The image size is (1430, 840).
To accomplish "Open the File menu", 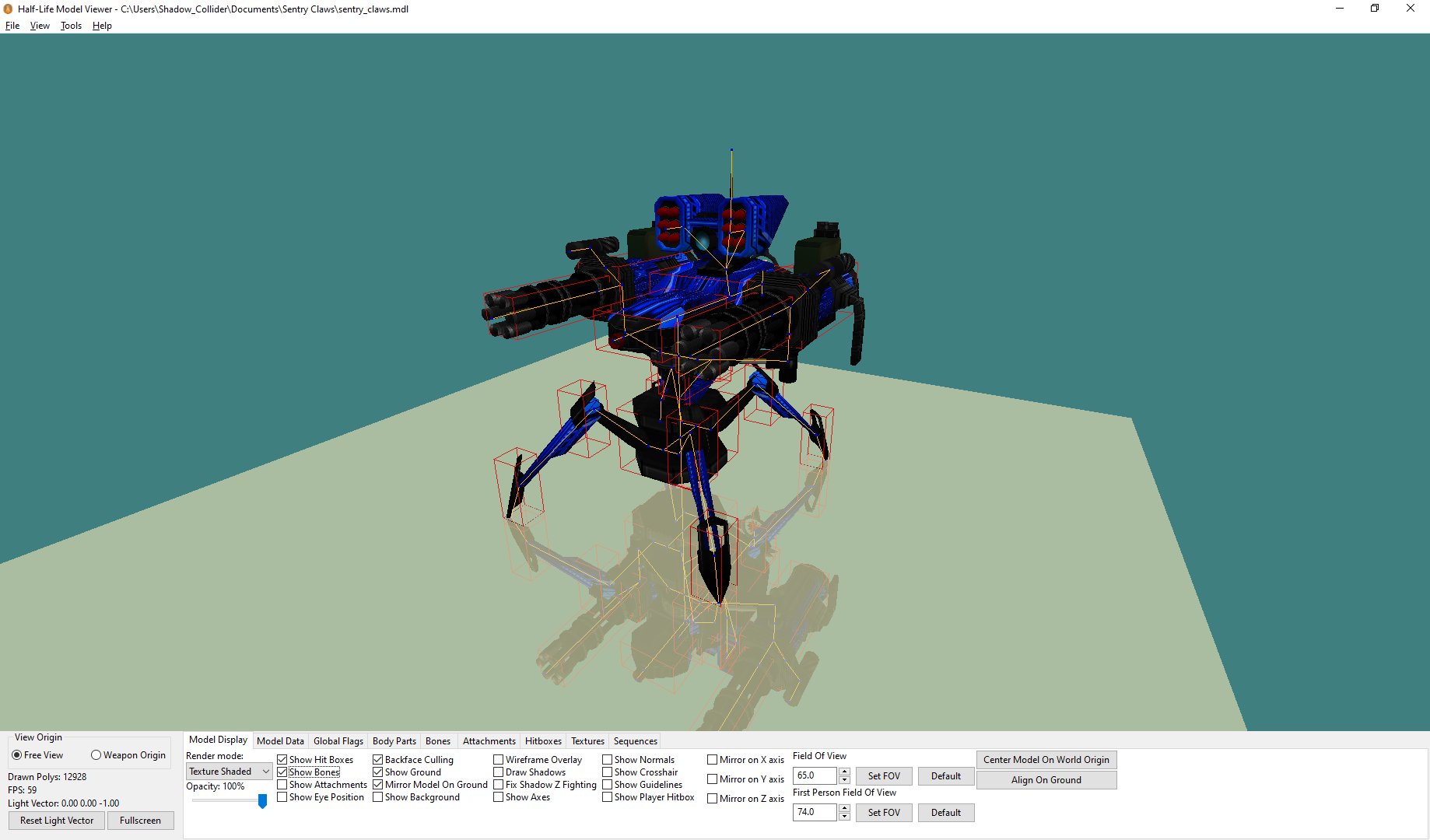I will (12, 26).
